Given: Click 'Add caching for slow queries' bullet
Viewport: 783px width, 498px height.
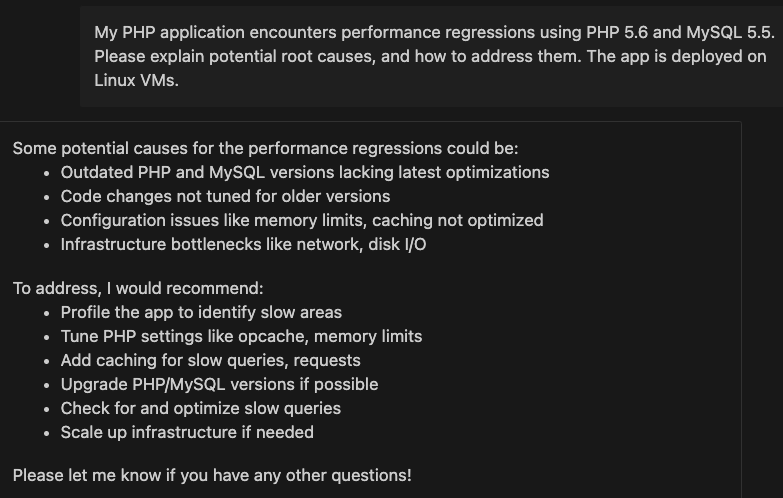Looking at the screenshot, I should click(210, 360).
